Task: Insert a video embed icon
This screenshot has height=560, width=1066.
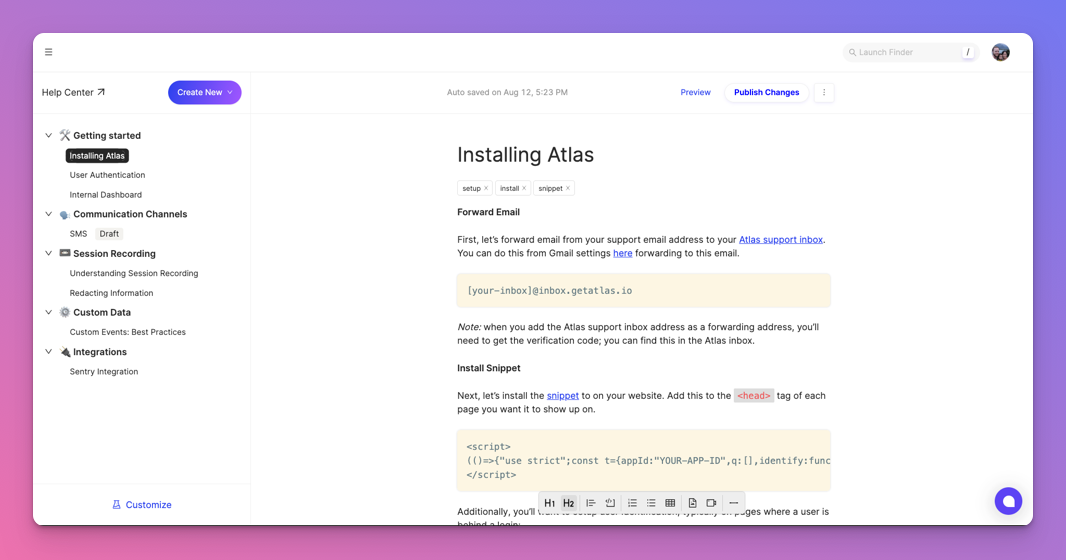Action: coord(711,503)
